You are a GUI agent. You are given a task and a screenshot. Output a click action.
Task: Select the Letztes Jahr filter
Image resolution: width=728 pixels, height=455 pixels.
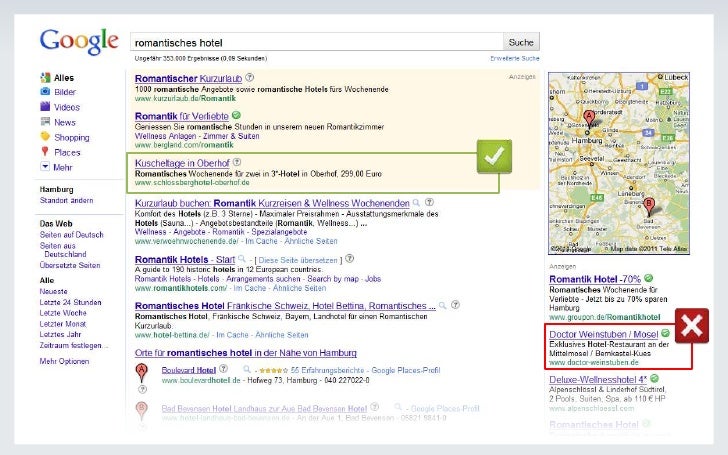(60, 334)
